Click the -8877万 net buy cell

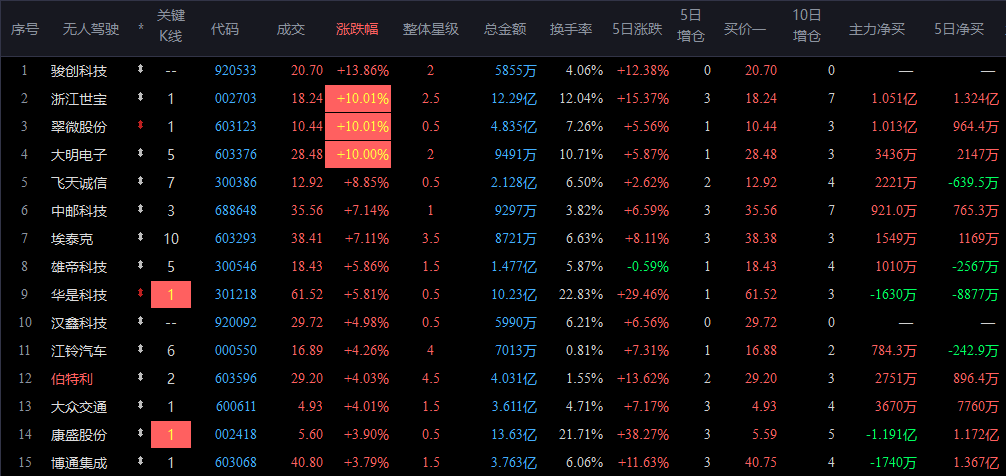(x=976, y=295)
